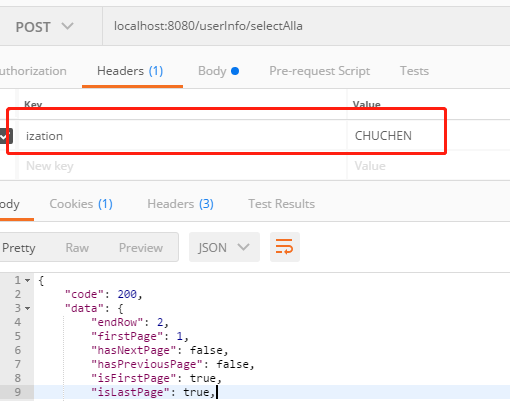510x401 pixels.
Task: Open Pre-request Script tab
Action: (x=319, y=71)
